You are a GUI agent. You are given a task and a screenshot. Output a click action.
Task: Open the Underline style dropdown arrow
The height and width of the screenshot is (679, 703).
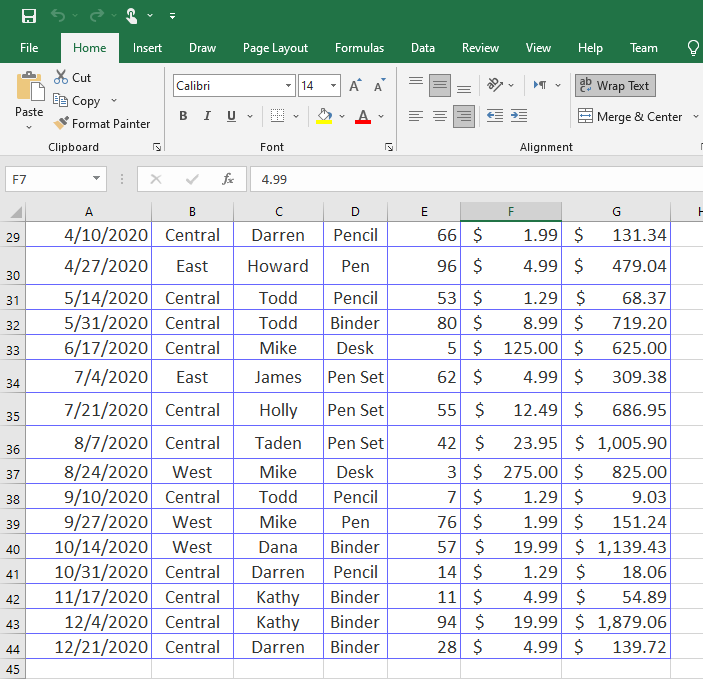point(250,116)
